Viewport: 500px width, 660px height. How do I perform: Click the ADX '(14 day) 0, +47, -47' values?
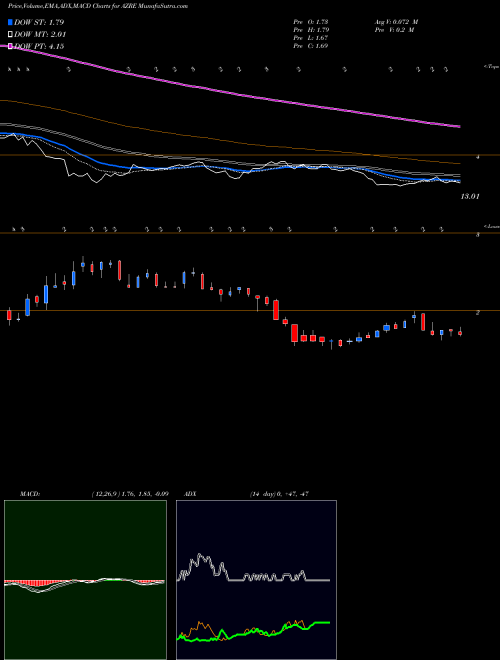coord(279,494)
